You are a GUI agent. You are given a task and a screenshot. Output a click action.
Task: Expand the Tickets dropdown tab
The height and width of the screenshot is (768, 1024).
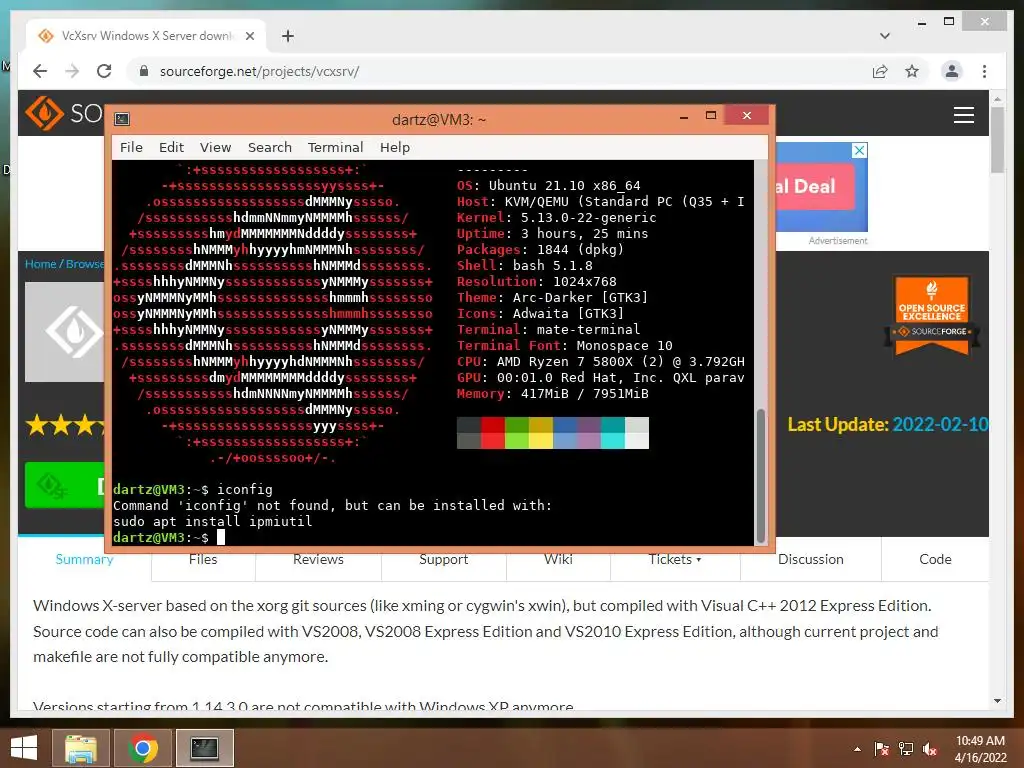pos(675,560)
